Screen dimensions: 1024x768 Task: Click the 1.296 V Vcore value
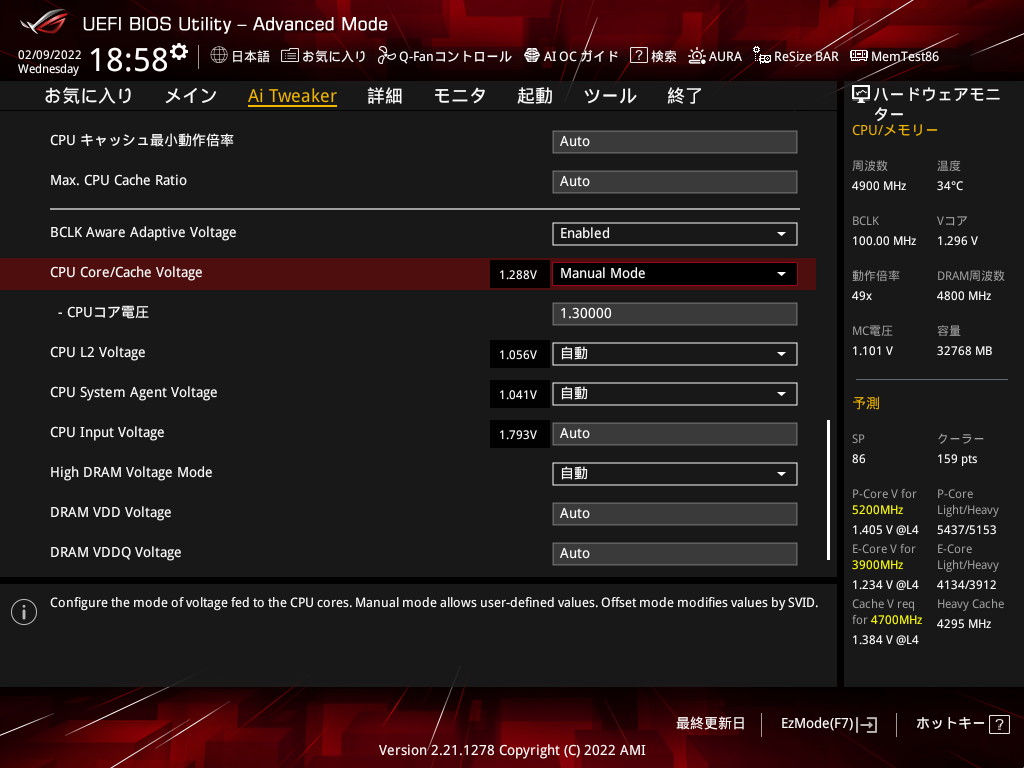point(957,241)
